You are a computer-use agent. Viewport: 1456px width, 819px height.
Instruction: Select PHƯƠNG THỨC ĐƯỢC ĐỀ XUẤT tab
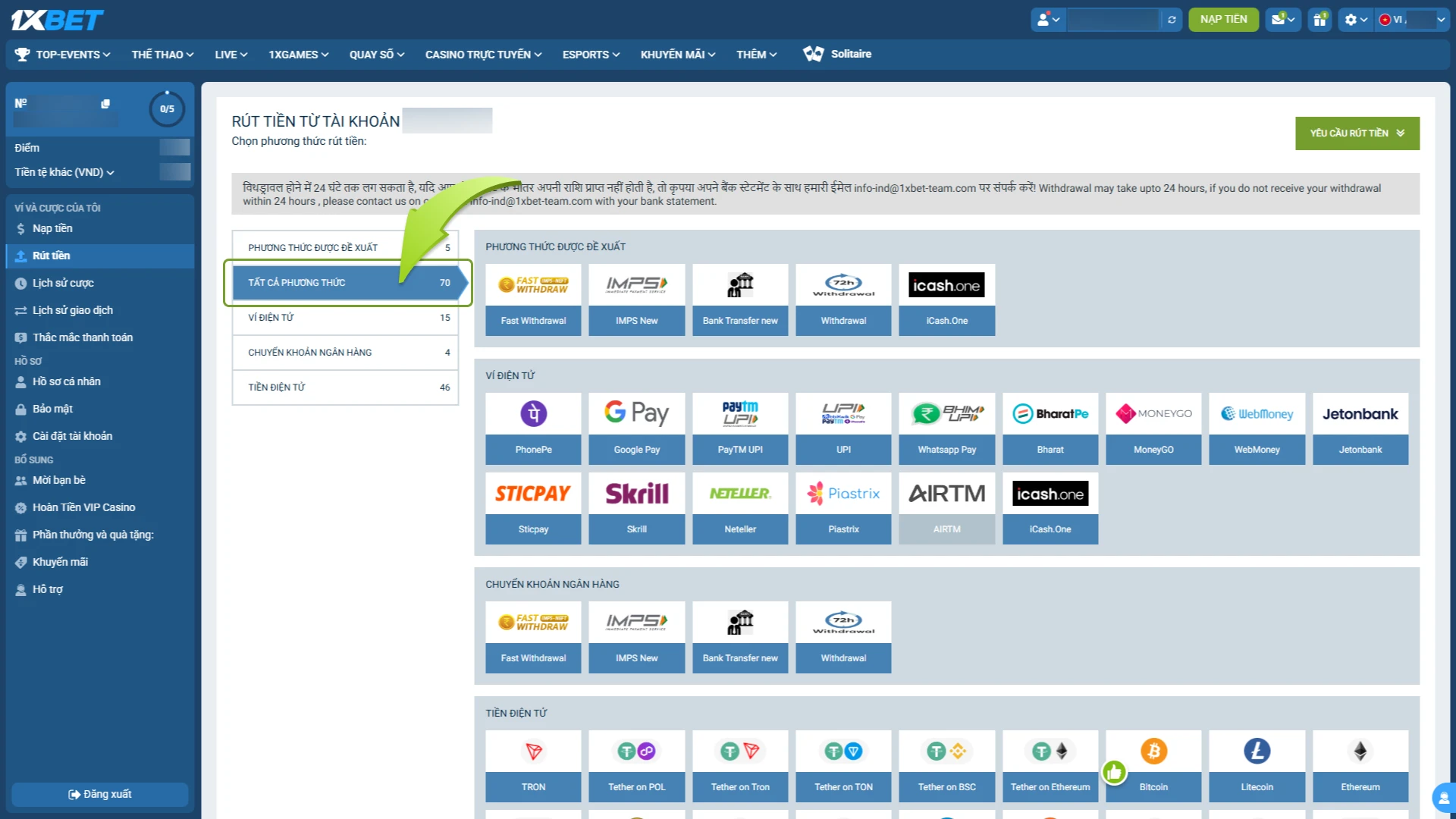pos(345,247)
